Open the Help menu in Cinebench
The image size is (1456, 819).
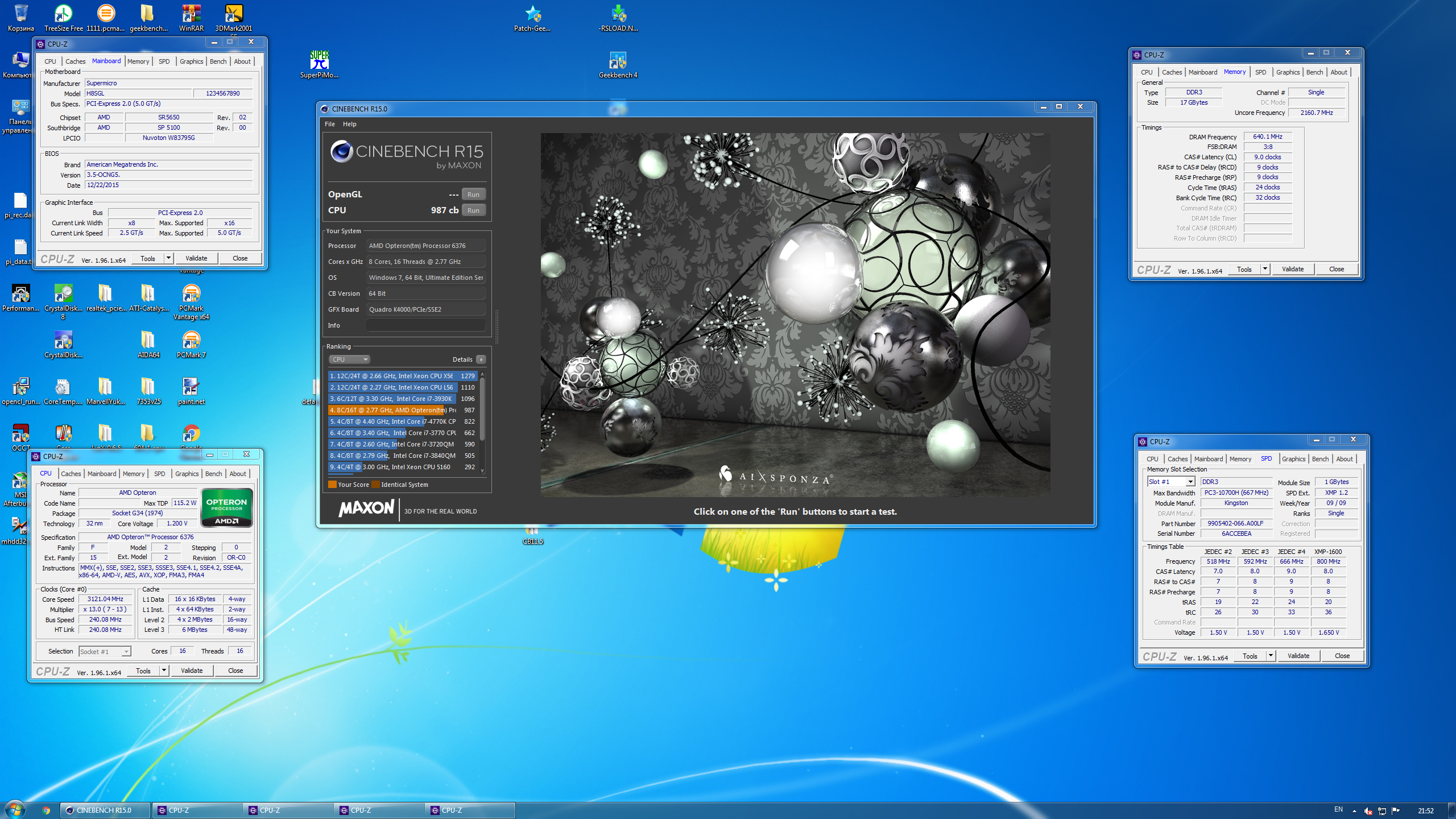pyautogui.click(x=350, y=124)
